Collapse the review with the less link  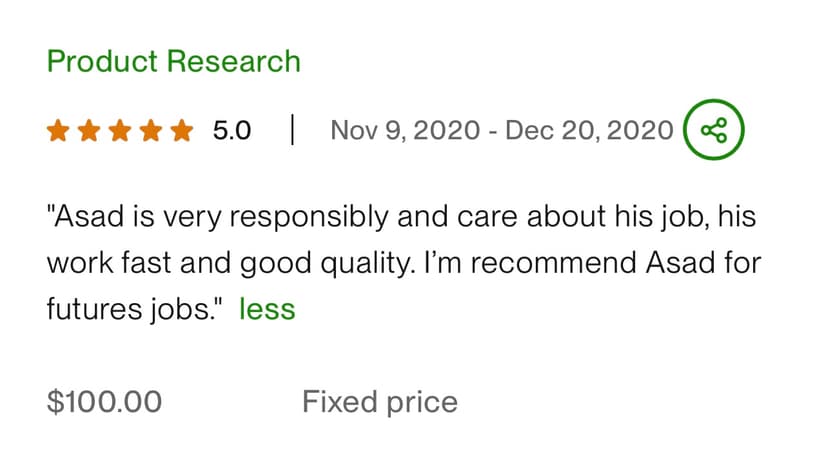click(x=267, y=309)
